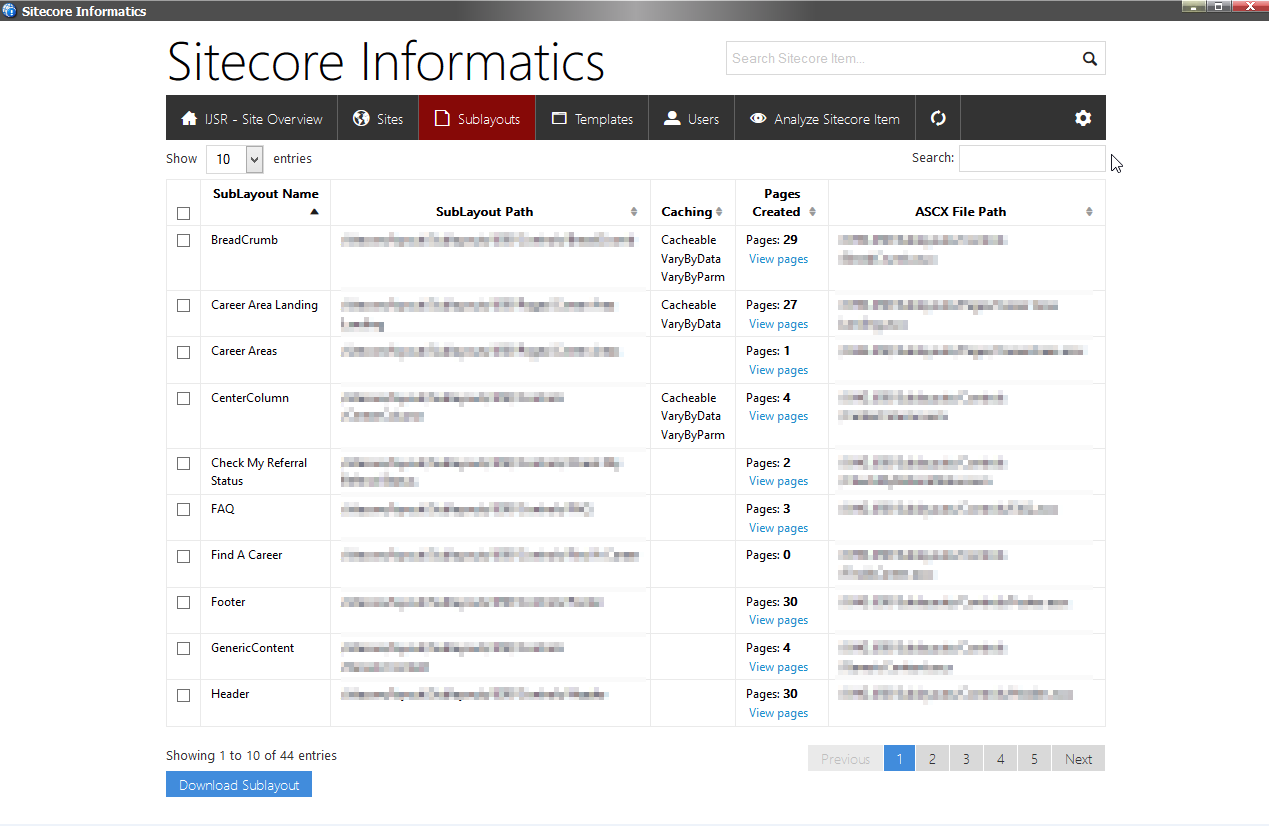
Task: Click the GenericContent sublayout name
Action: (x=252, y=648)
